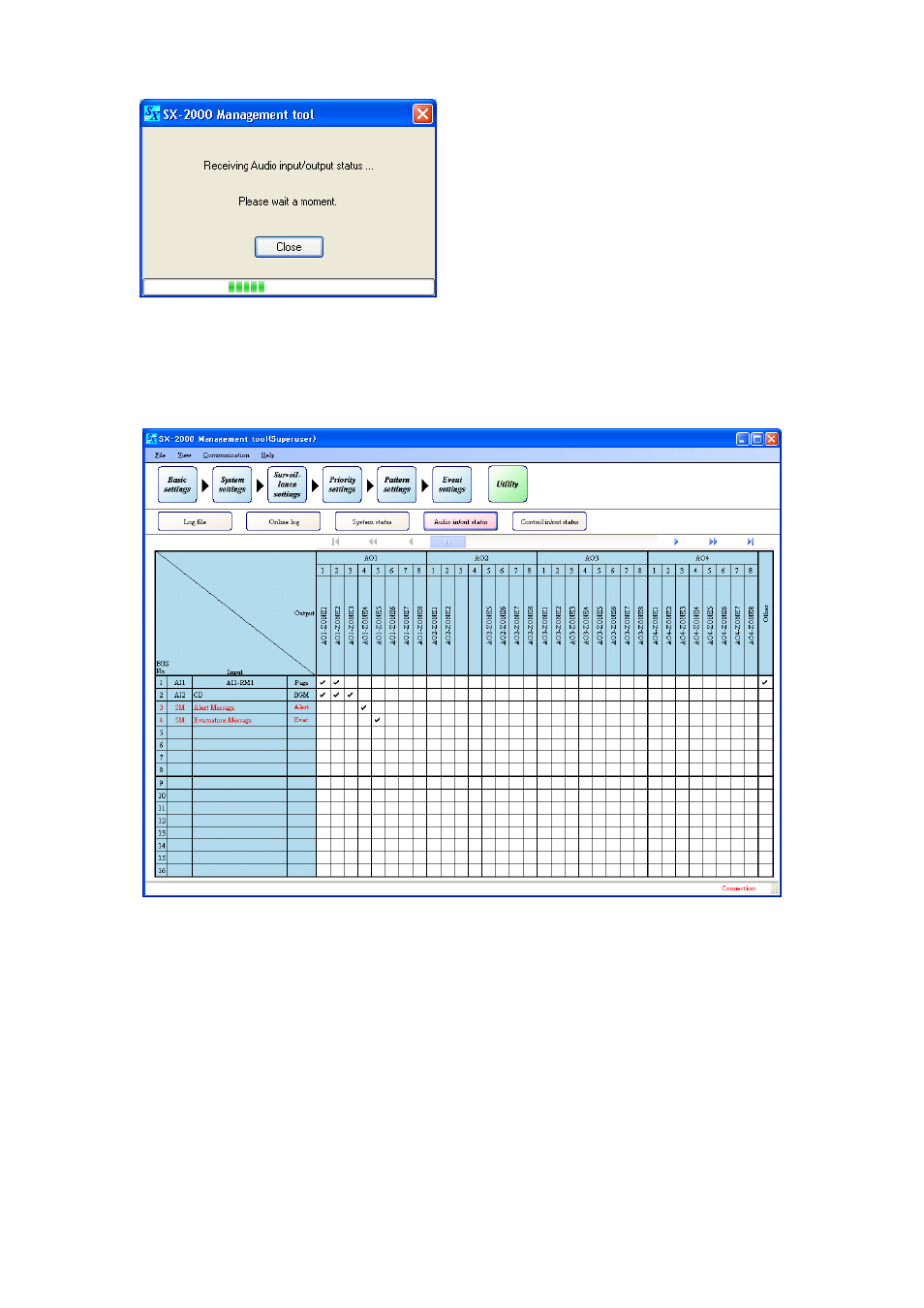
Task: Click the previous page single arrow
Action: coord(411,542)
